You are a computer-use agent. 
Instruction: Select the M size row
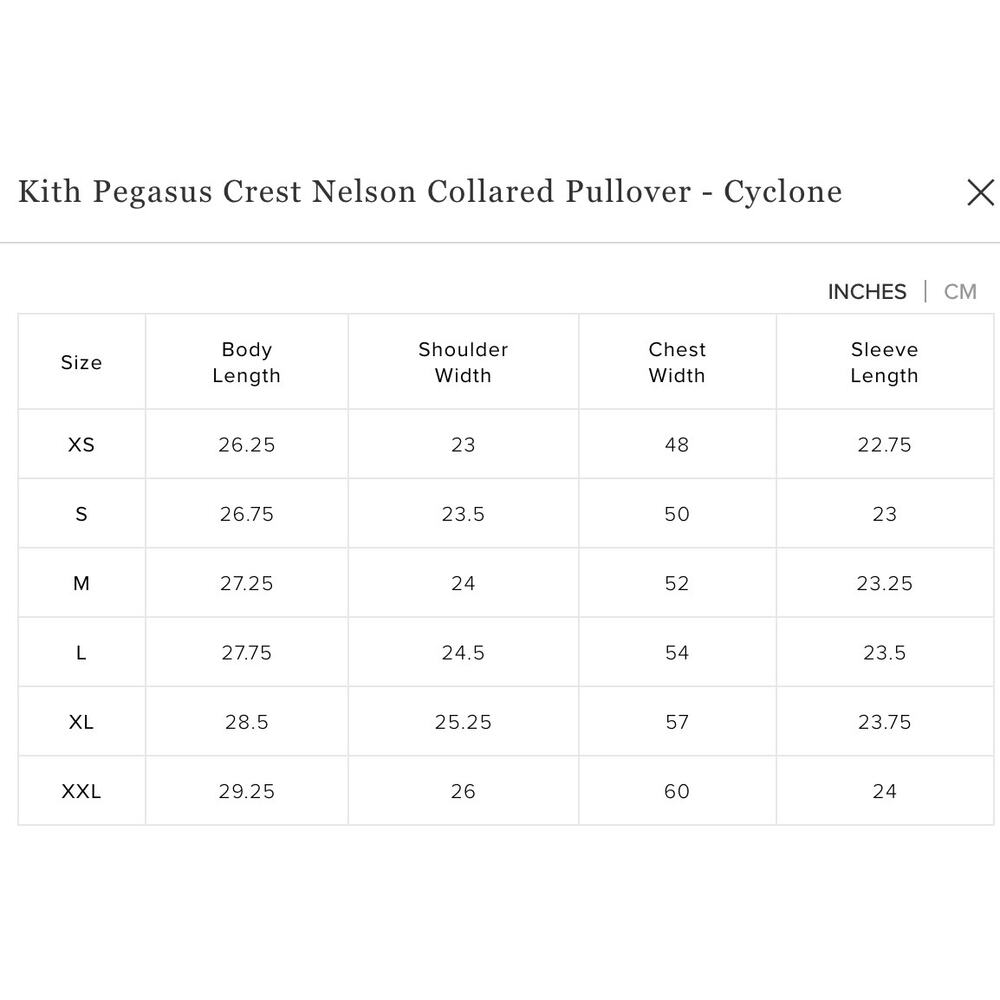click(x=81, y=583)
